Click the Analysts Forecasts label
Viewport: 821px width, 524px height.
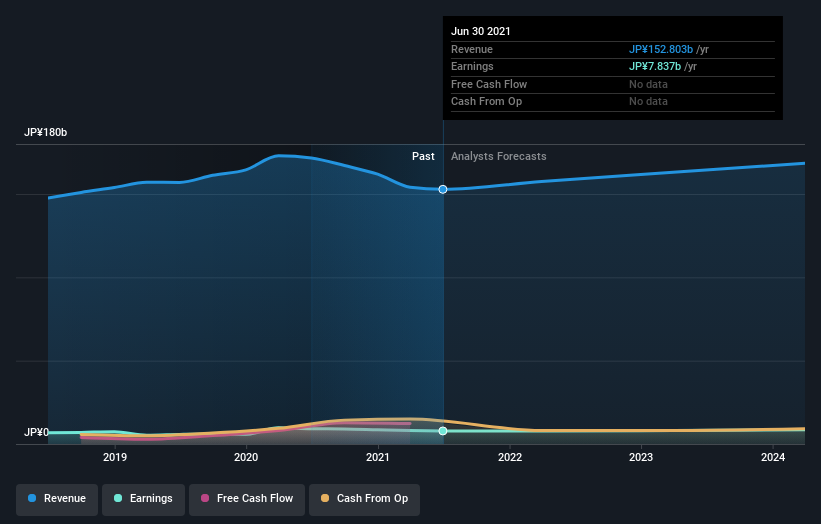[498, 157]
